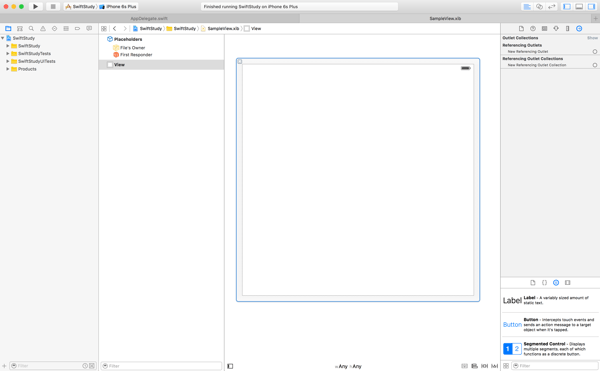
Task: Toggle library icon grid view
Action: coord(506,366)
